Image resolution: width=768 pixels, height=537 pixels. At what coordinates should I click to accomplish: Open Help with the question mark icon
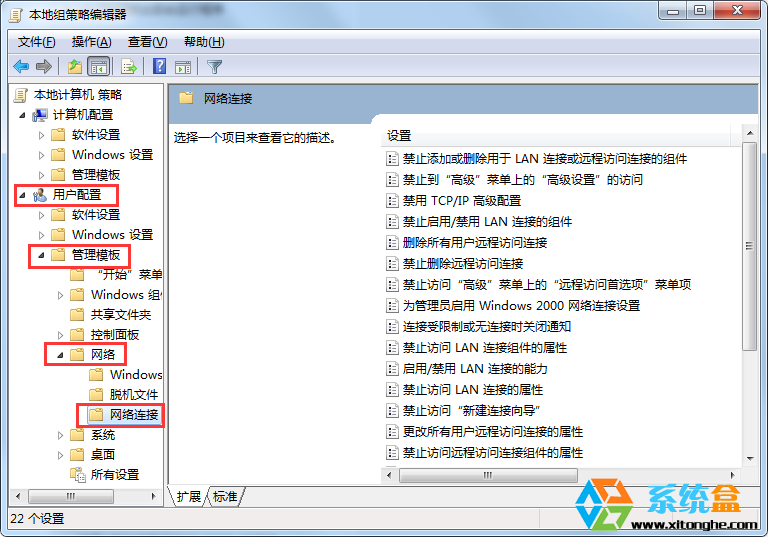[160, 66]
